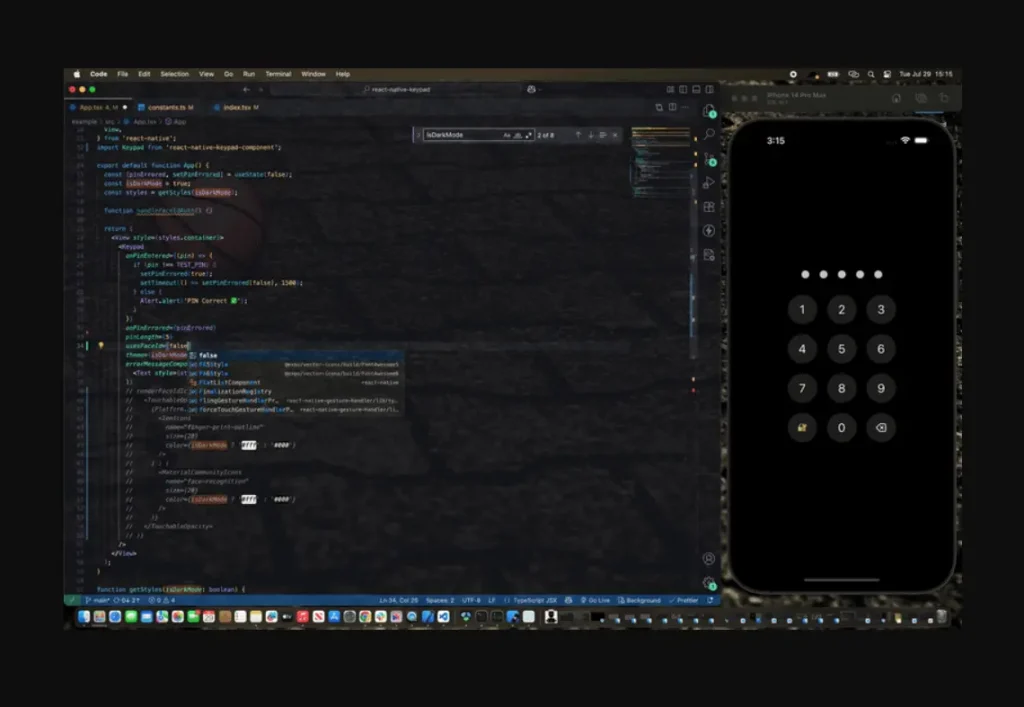Toggle whole word matching in find widget
1024x707 pixels.
click(519, 135)
